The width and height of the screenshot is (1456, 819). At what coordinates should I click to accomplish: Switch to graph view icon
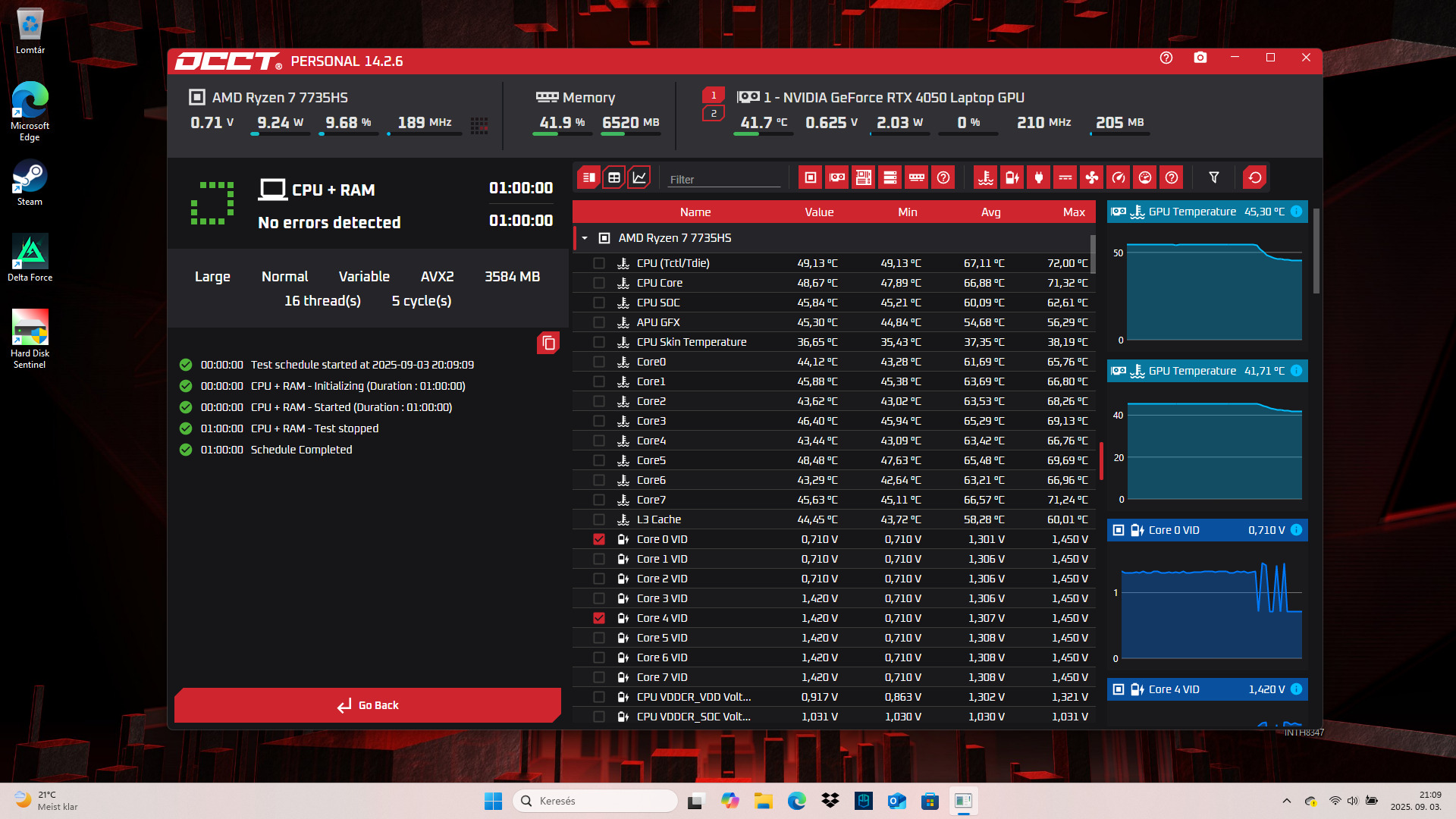coord(639,177)
